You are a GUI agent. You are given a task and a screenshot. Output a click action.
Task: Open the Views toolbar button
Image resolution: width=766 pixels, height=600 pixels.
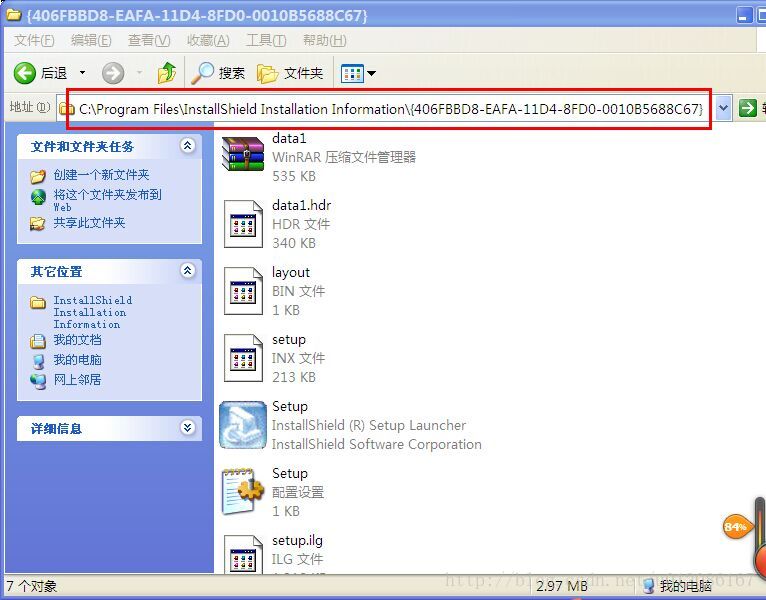[352, 73]
